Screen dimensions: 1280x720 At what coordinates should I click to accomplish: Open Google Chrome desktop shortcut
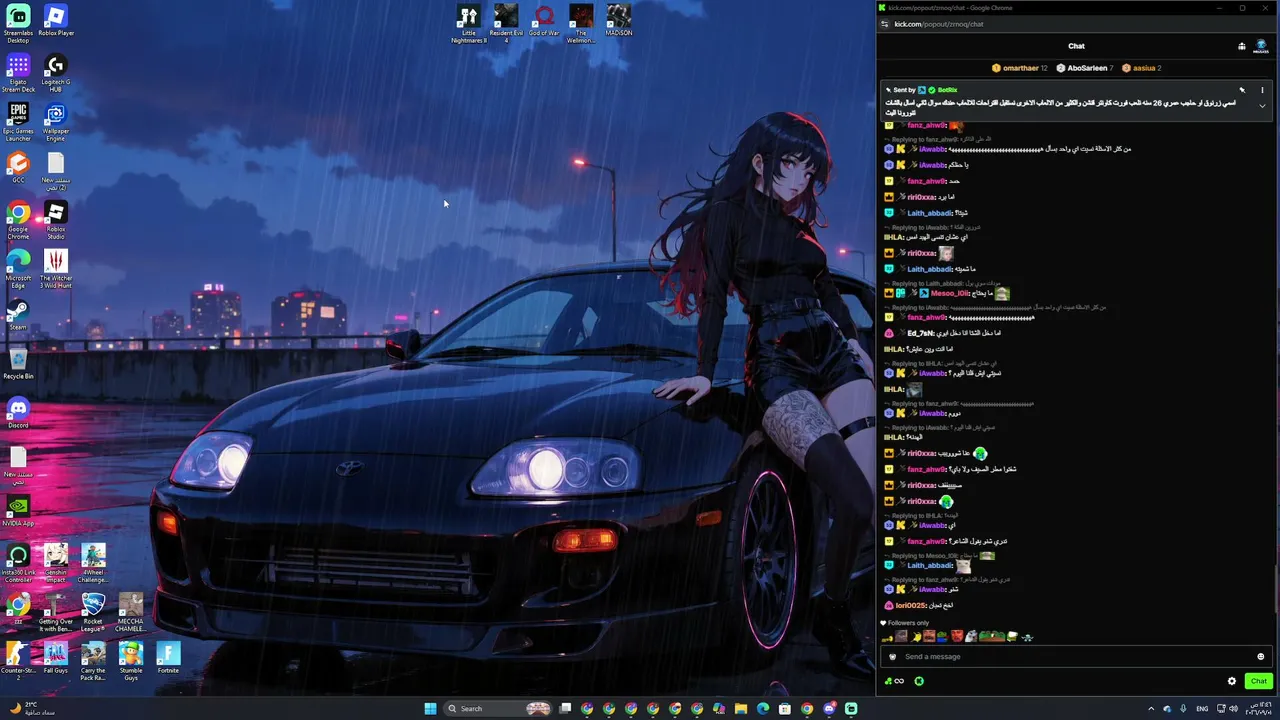pos(18,220)
